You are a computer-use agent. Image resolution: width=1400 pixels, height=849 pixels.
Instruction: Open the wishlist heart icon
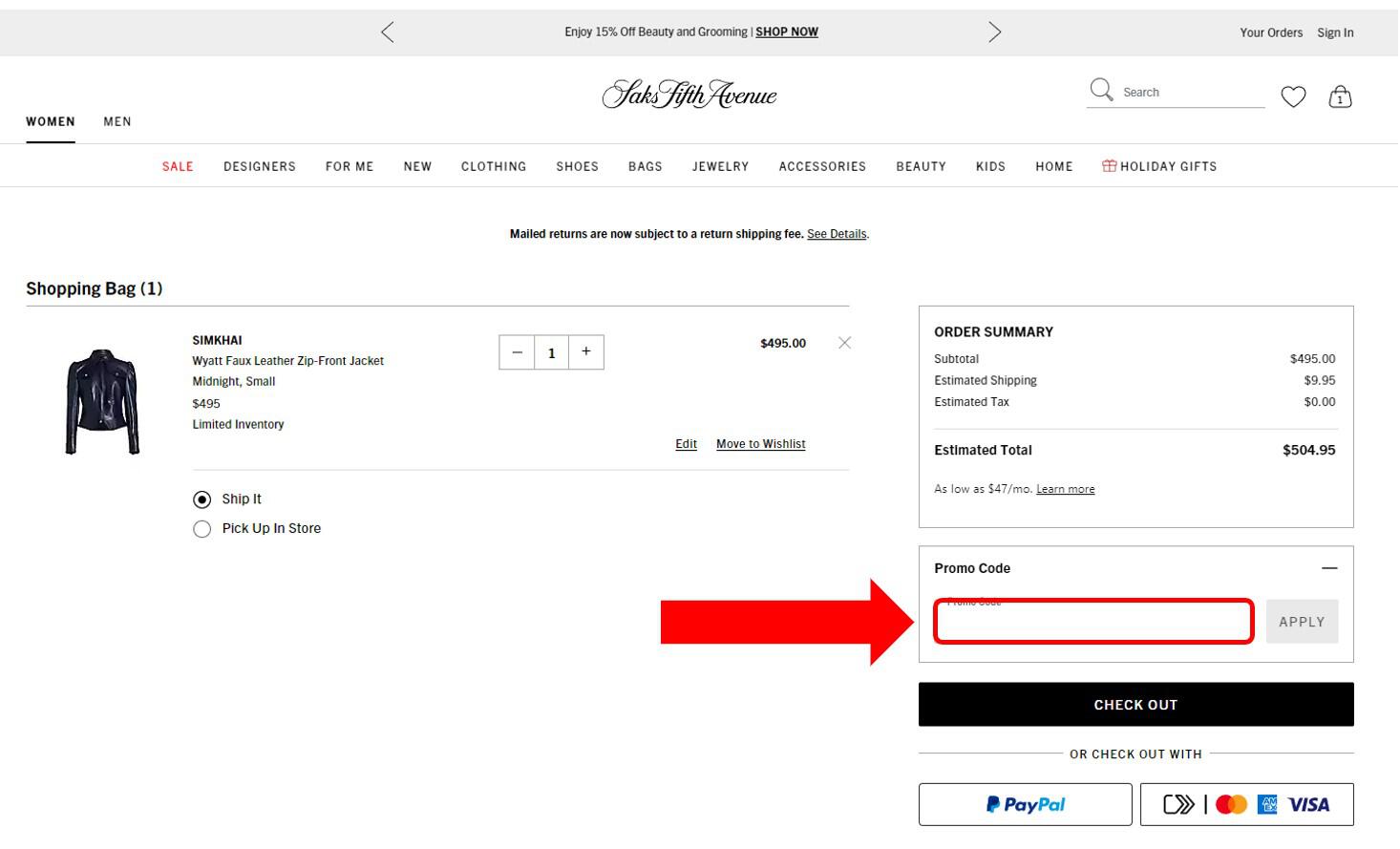click(x=1293, y=96)
